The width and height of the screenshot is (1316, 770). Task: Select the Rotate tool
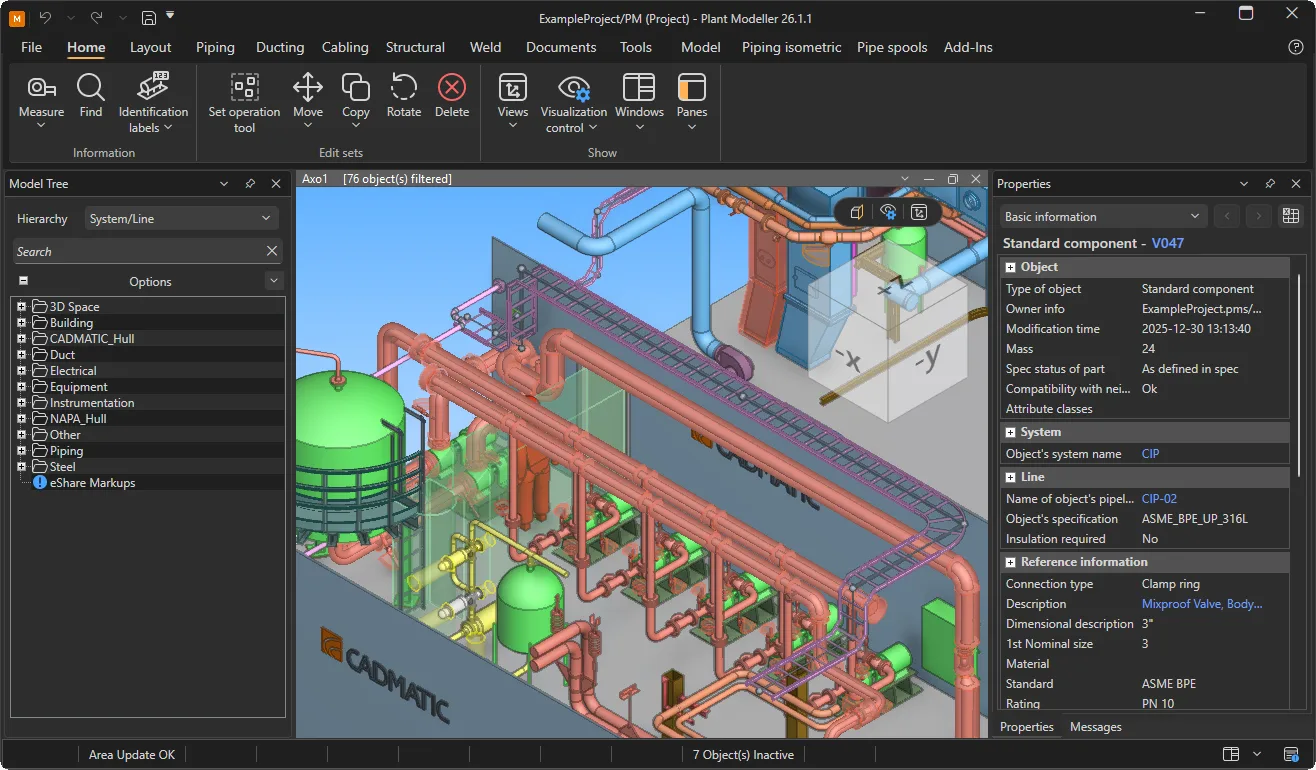[x=404, y=87]
